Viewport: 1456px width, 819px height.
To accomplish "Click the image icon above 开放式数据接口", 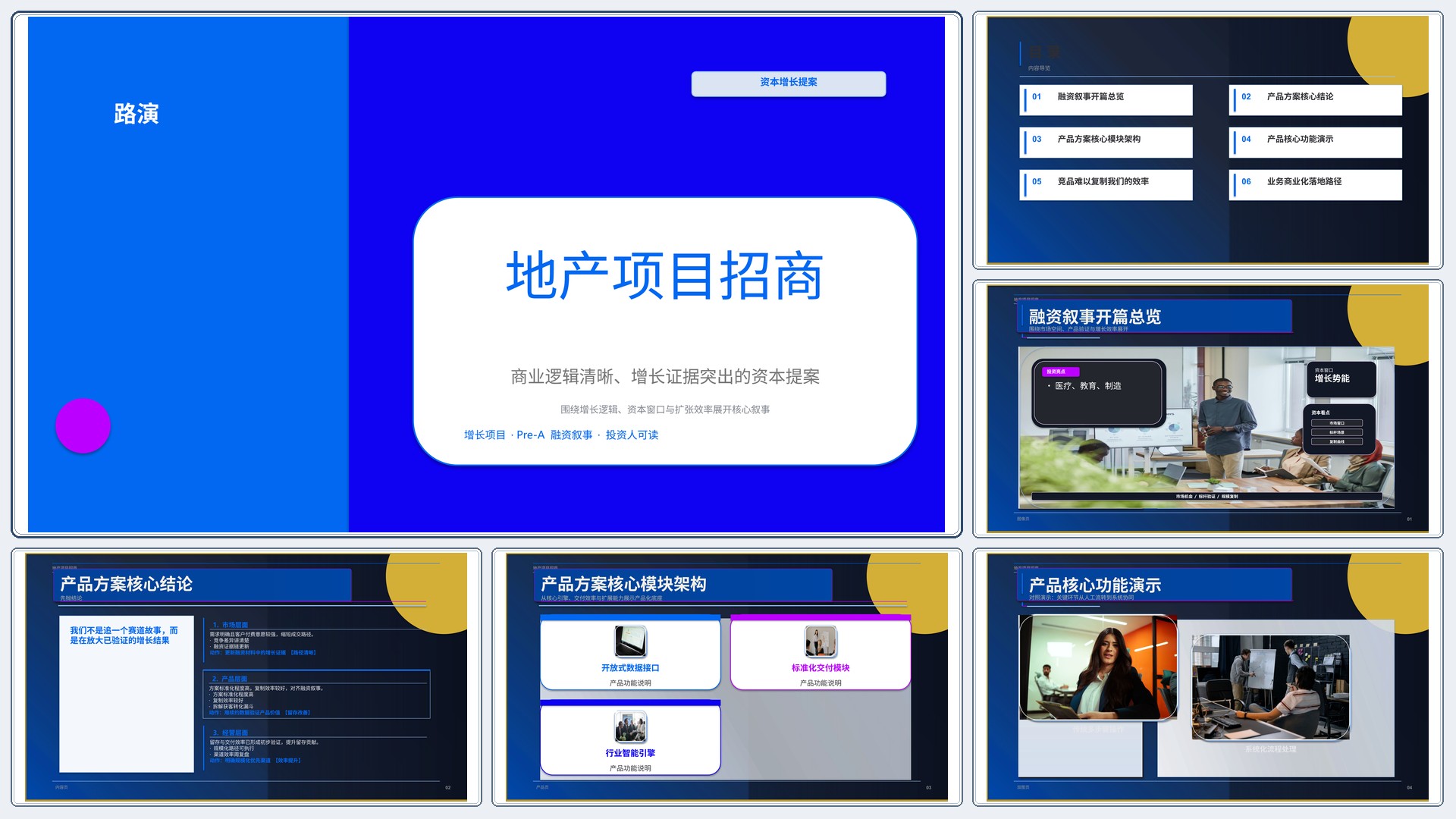I will pos(630,642).
